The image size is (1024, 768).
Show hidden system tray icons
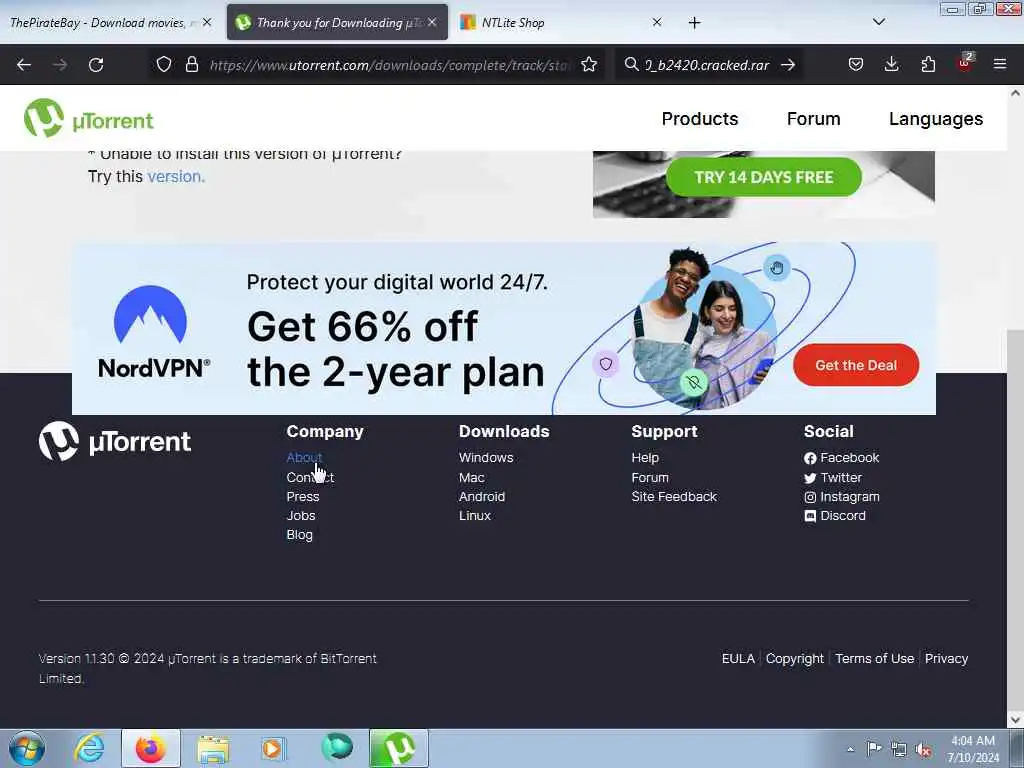(x=850, y=750)
